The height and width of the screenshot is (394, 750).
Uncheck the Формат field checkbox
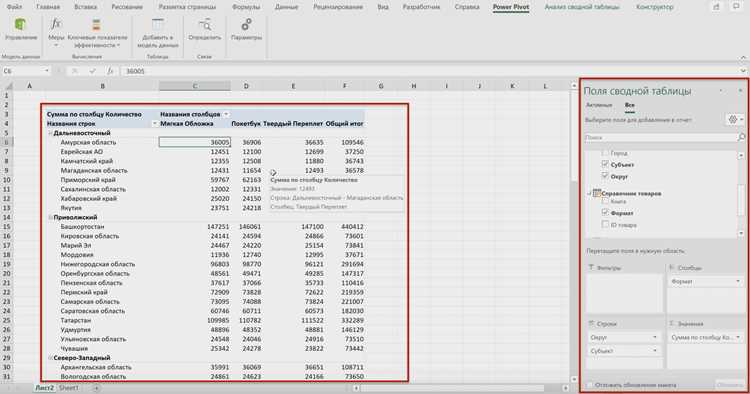click(x=605, y=213)
